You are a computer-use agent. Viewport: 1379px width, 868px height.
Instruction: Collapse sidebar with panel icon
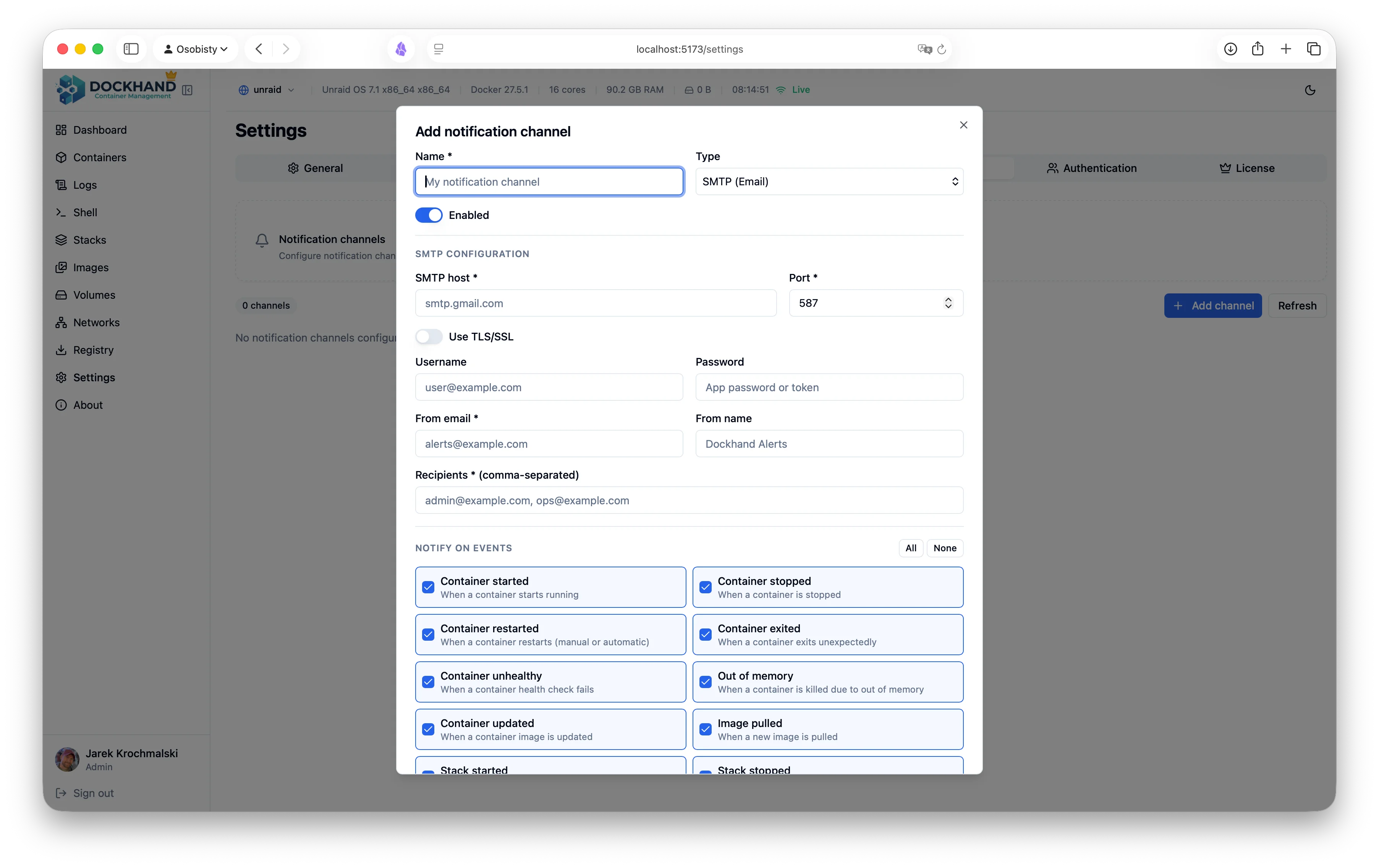point(187,90)
